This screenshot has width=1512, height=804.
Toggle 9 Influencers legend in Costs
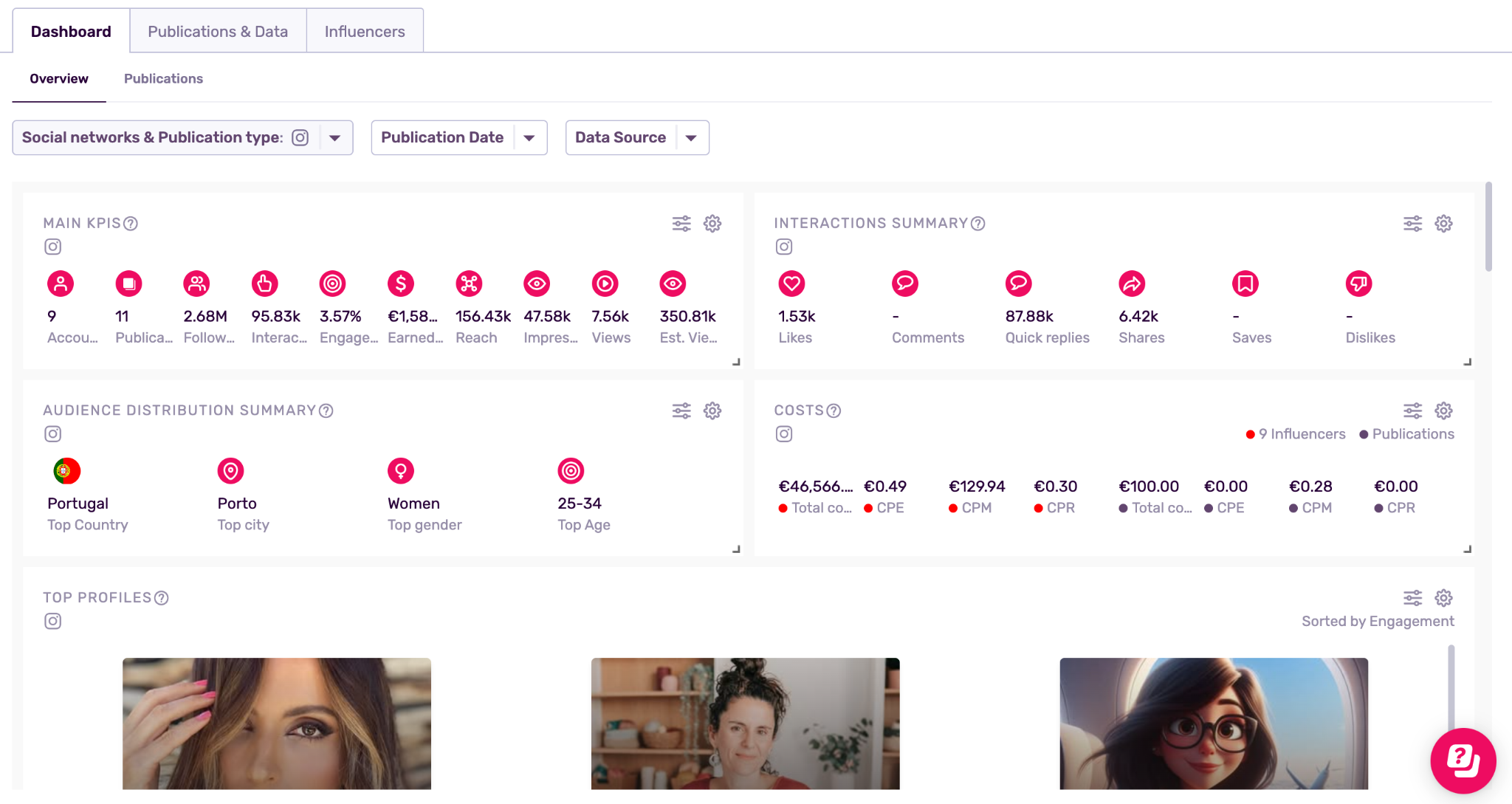(x=1296, y=434)
